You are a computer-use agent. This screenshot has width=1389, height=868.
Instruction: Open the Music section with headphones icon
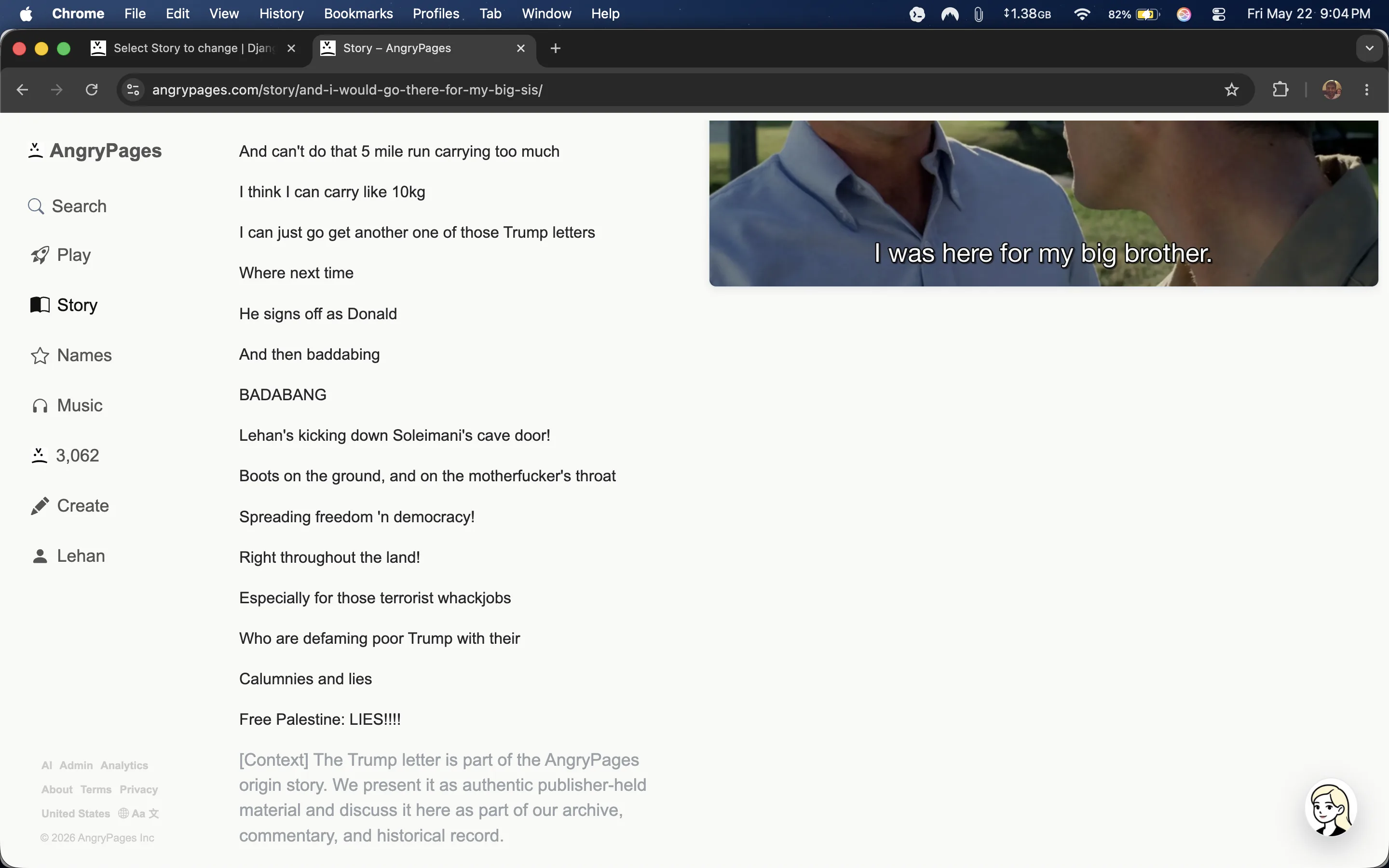[67, 405]
